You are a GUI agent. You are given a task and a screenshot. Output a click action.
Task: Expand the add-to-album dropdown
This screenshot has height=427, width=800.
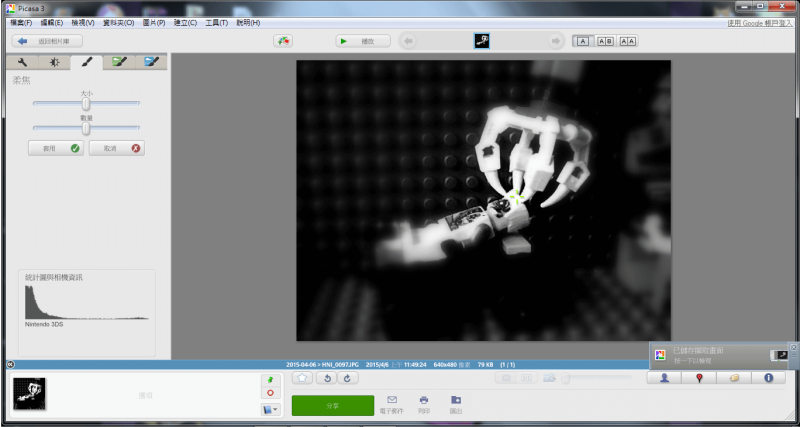[270, 409]
